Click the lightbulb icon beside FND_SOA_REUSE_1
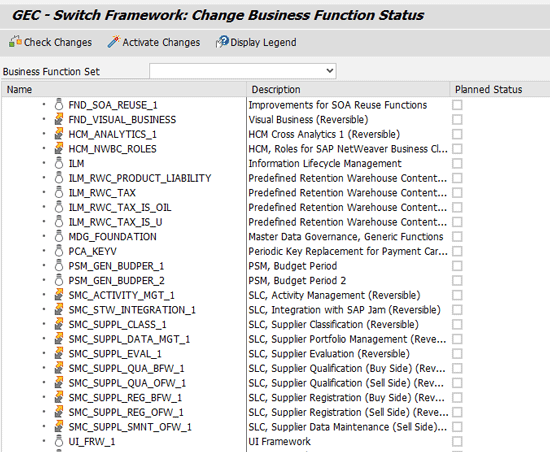 coord(59,104)
